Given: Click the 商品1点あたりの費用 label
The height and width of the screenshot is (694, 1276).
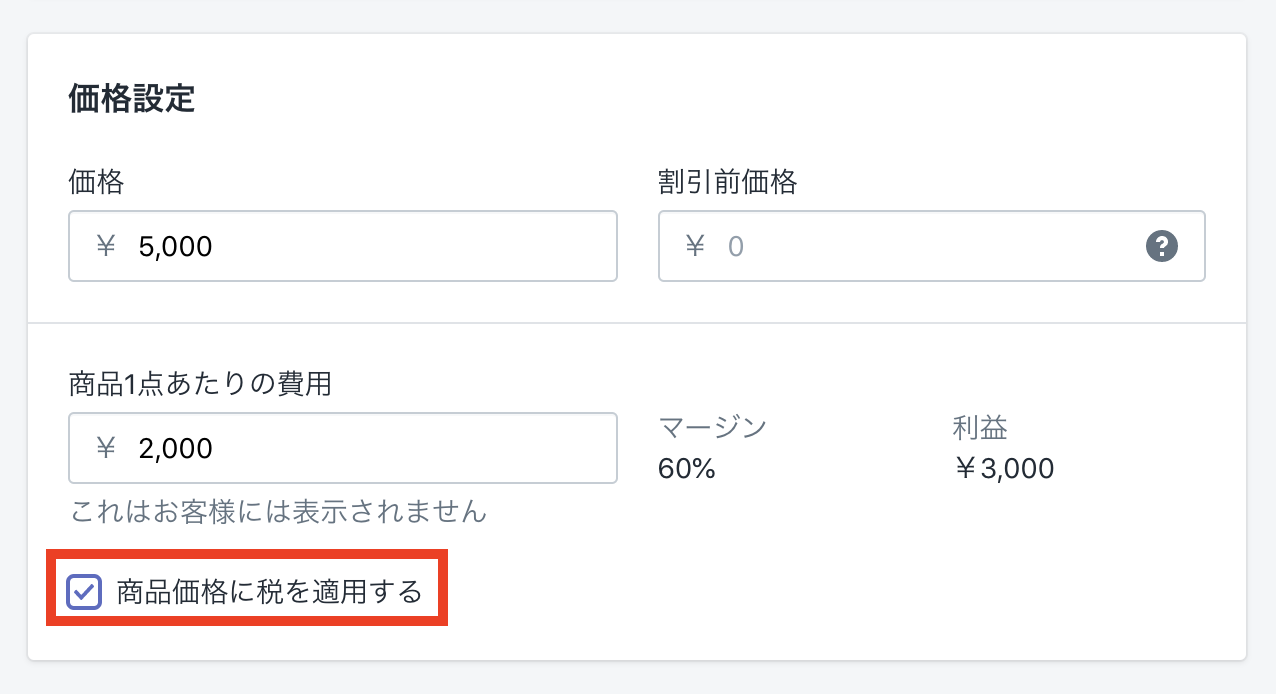Looking at the screenshot, I should point(200,383).
